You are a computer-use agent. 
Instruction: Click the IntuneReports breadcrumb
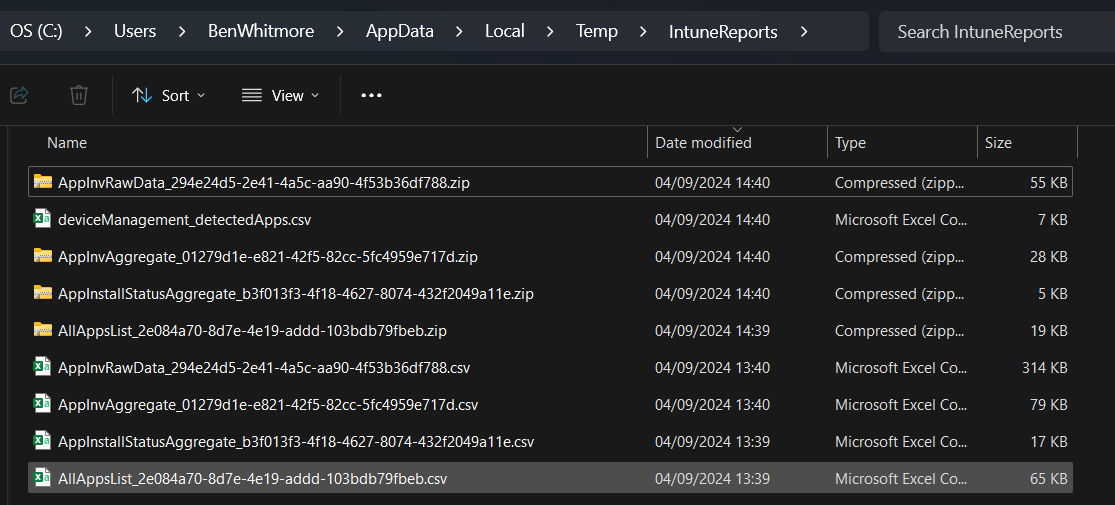[x=722, y=32]
